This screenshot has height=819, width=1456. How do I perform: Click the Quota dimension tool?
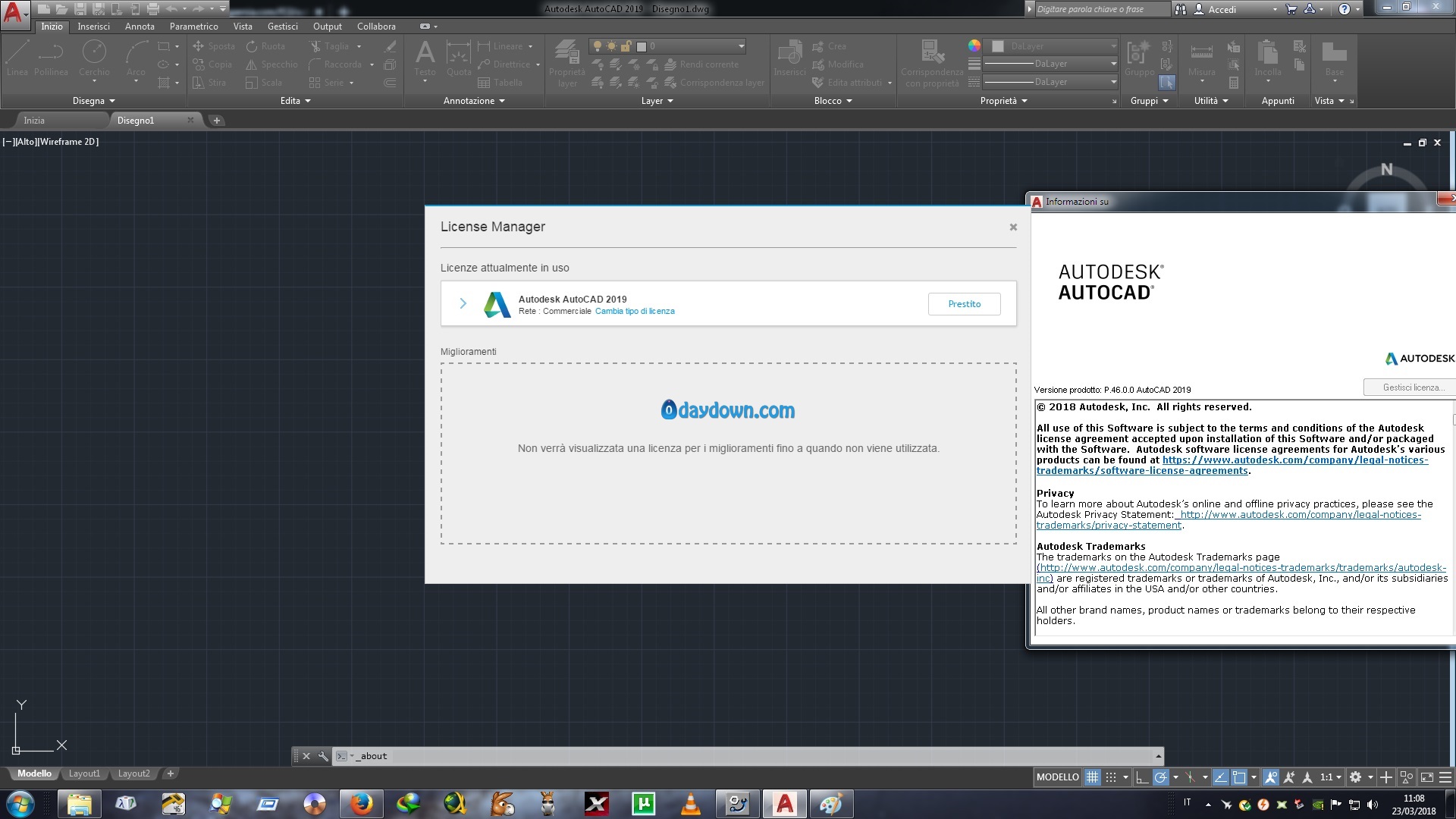click(x=459, y=58)
